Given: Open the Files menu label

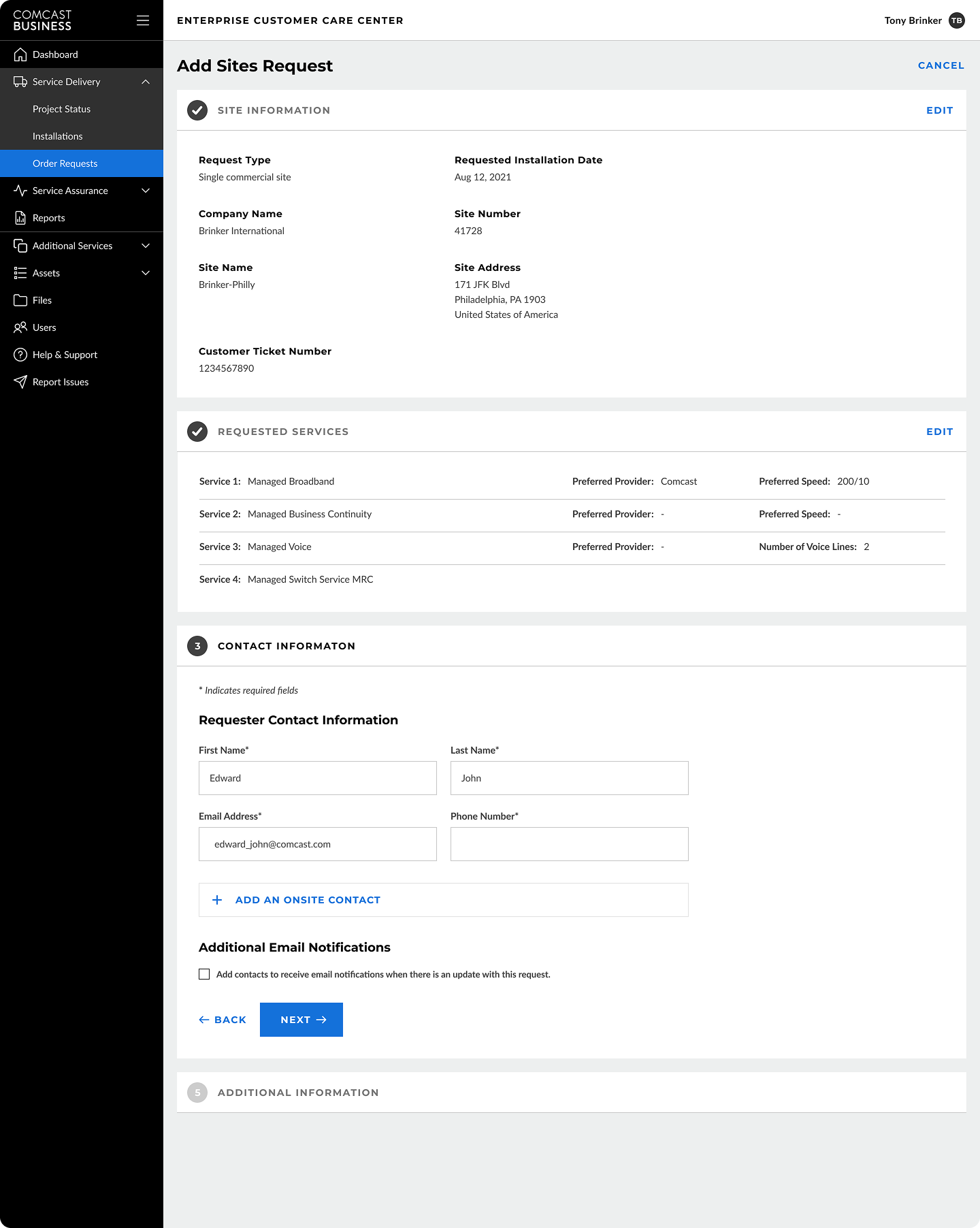Looking at the screenshot, I should click(x=42, y=300).
